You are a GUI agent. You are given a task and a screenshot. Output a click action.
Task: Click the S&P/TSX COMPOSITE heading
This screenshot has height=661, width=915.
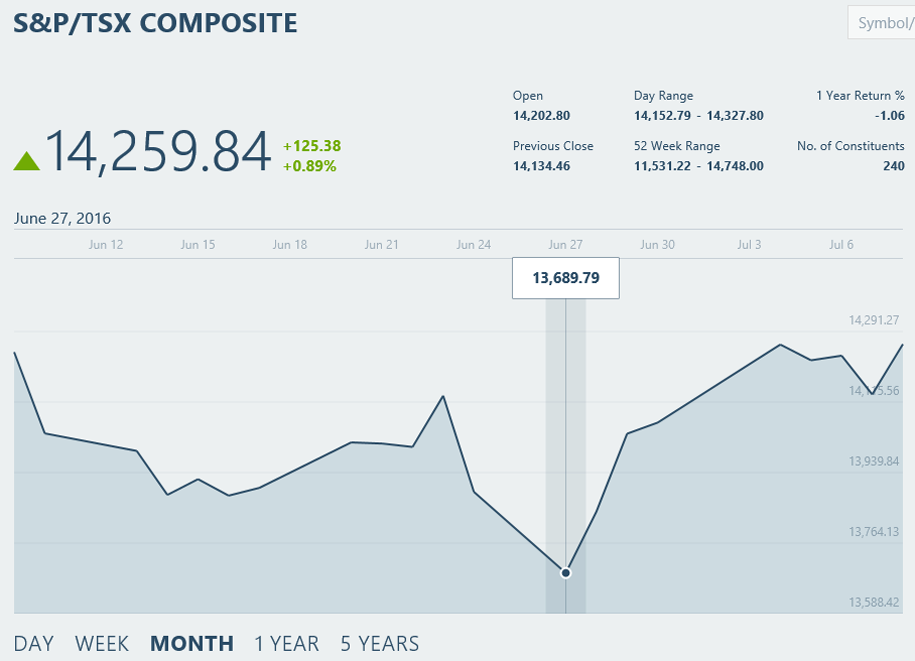(x=155, y=23)
